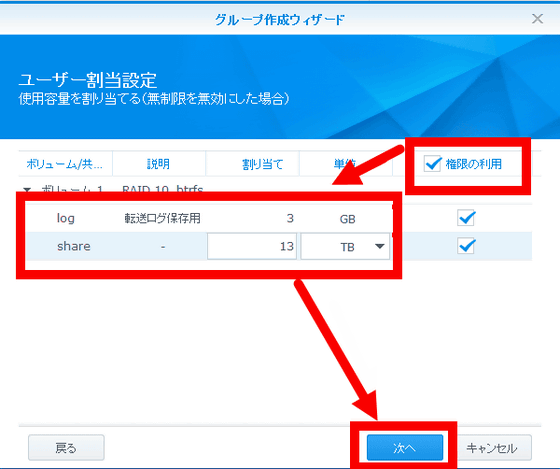The width and height of the screenshot is (560, 469).
Task: Click the 転送ログ保存用 description cell
Action: pyautogui.click(x=162, y=218)
